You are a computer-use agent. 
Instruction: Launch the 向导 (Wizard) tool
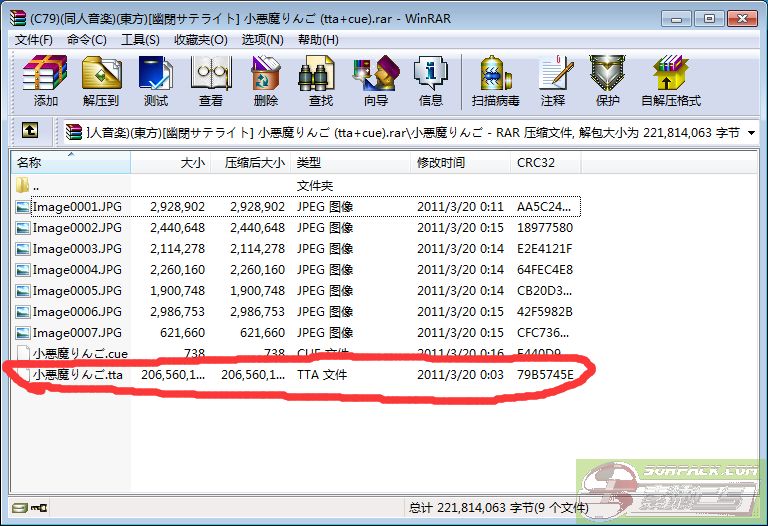click(x=376, y=81)
